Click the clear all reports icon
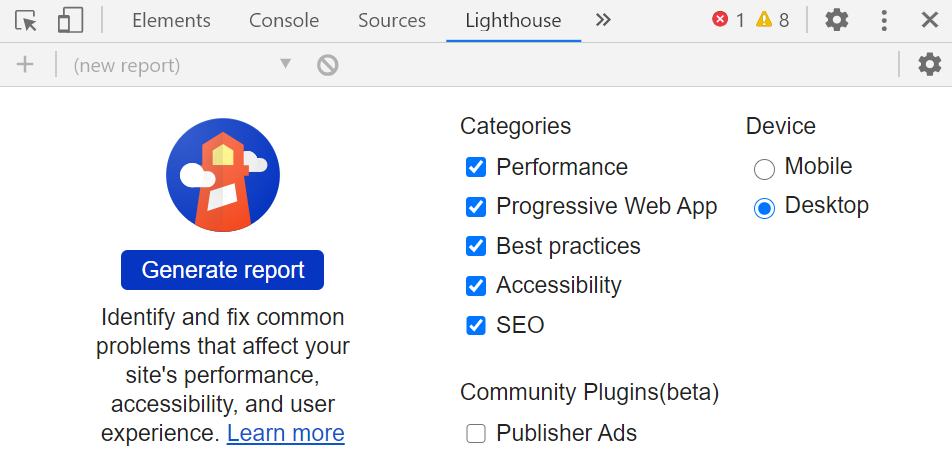Viewport: 952px width, 454px height. [x=328, y=65]
